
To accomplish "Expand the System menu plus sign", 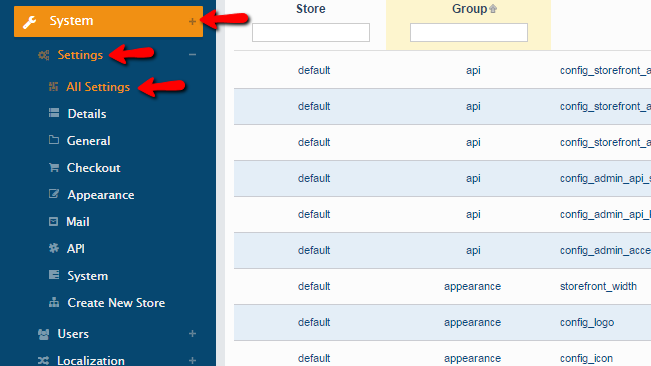I will coord(192,21).
